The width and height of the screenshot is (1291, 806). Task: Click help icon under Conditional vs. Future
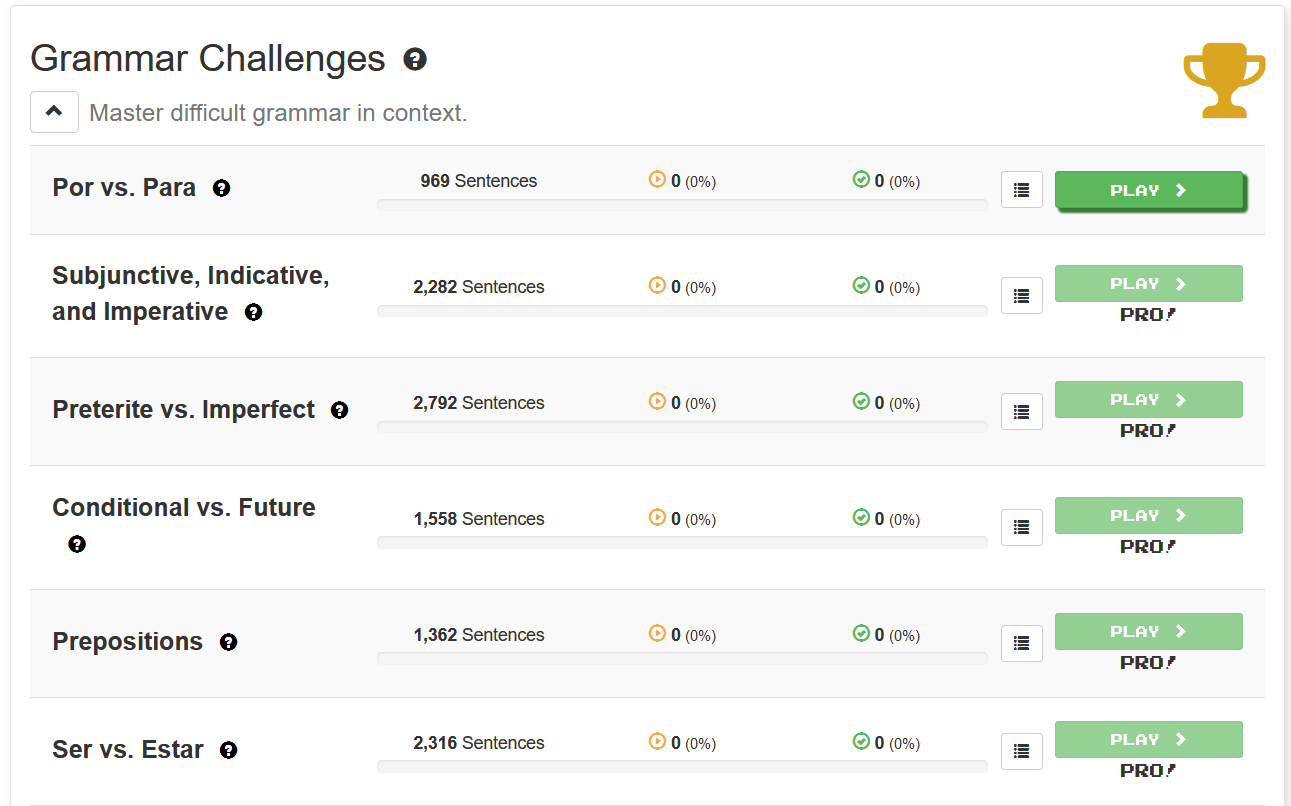pyautogui.click(x=77, y=544)
